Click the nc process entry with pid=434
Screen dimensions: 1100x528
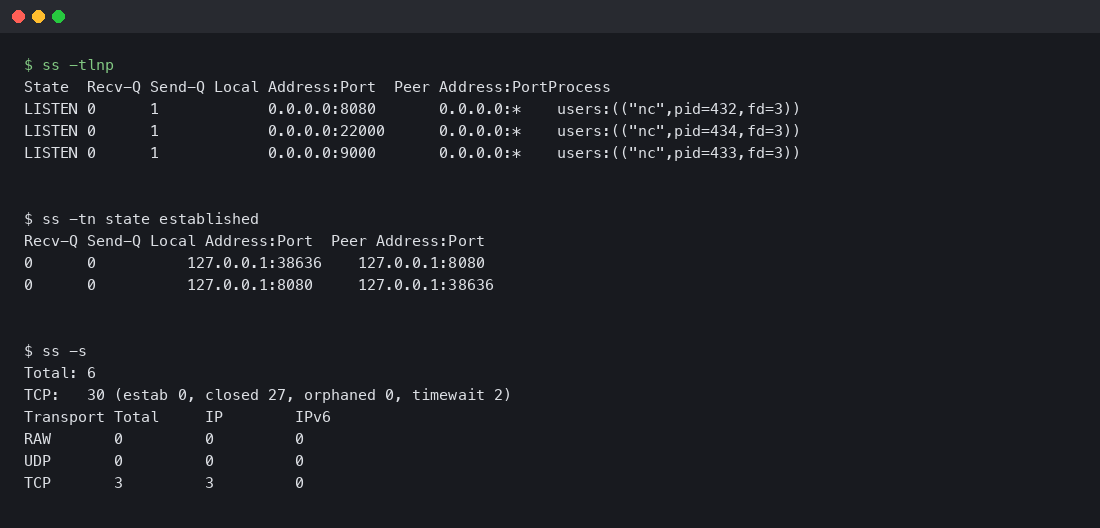click(678, 131)
